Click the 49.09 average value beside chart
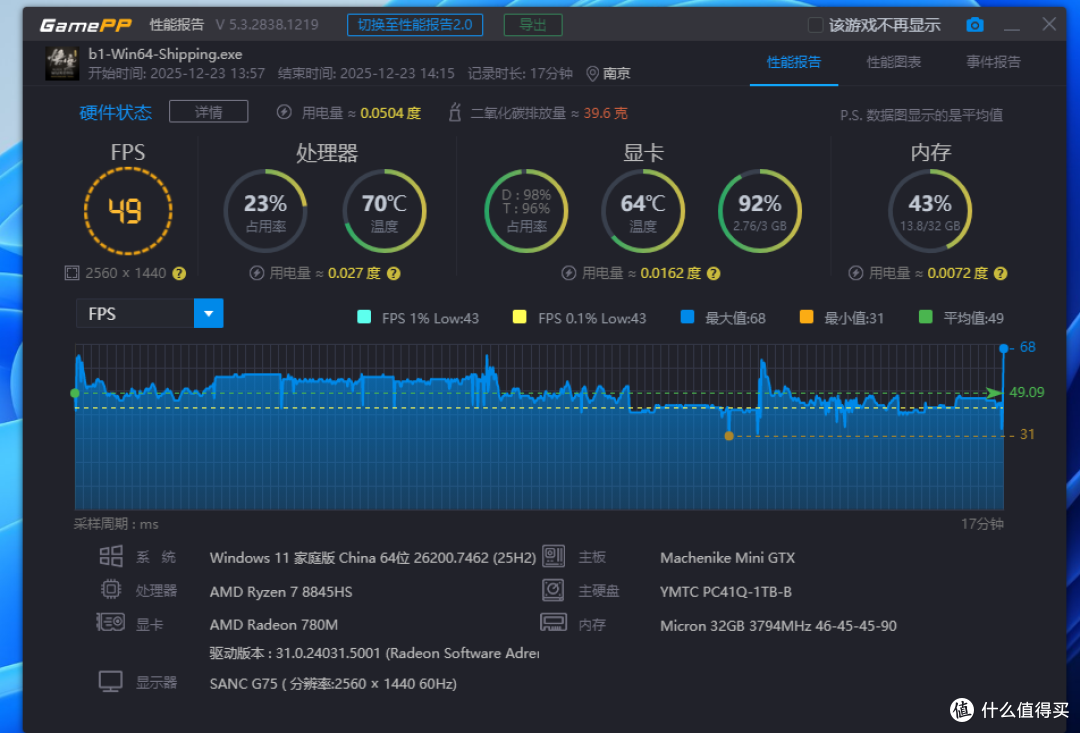1080x733 pixels. click(x=1026, y=392)
